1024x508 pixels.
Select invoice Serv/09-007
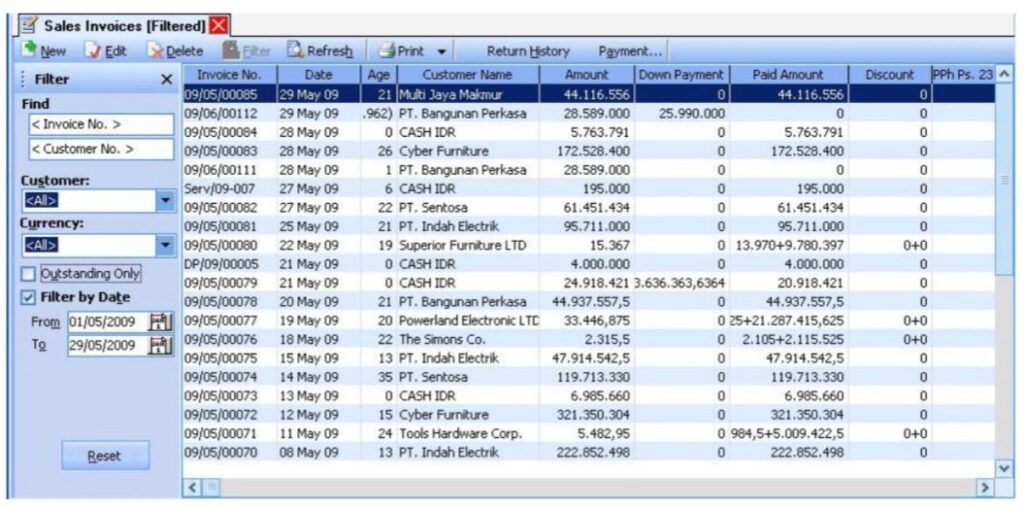pos(218,189)
